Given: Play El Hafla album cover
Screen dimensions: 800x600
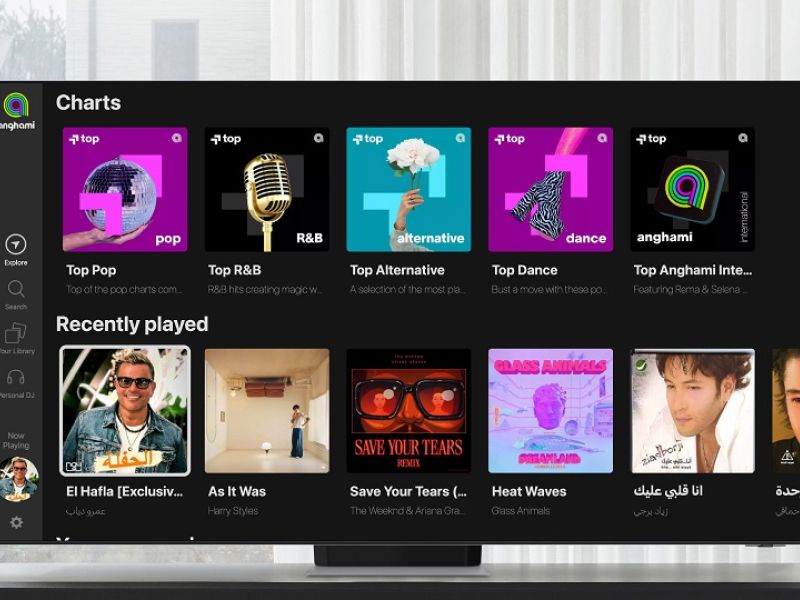Looking at the screenshot, I should point(125,411).
